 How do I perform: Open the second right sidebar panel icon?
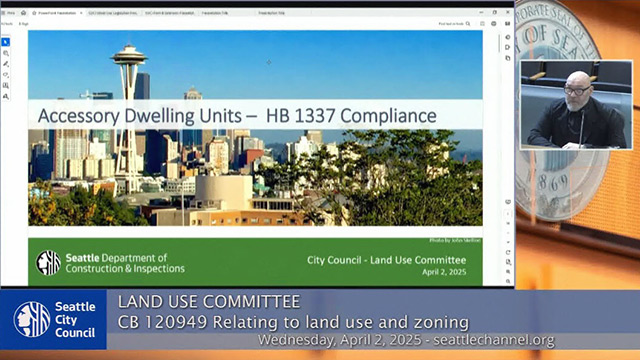pyautogui.click(x=508, y=47)
